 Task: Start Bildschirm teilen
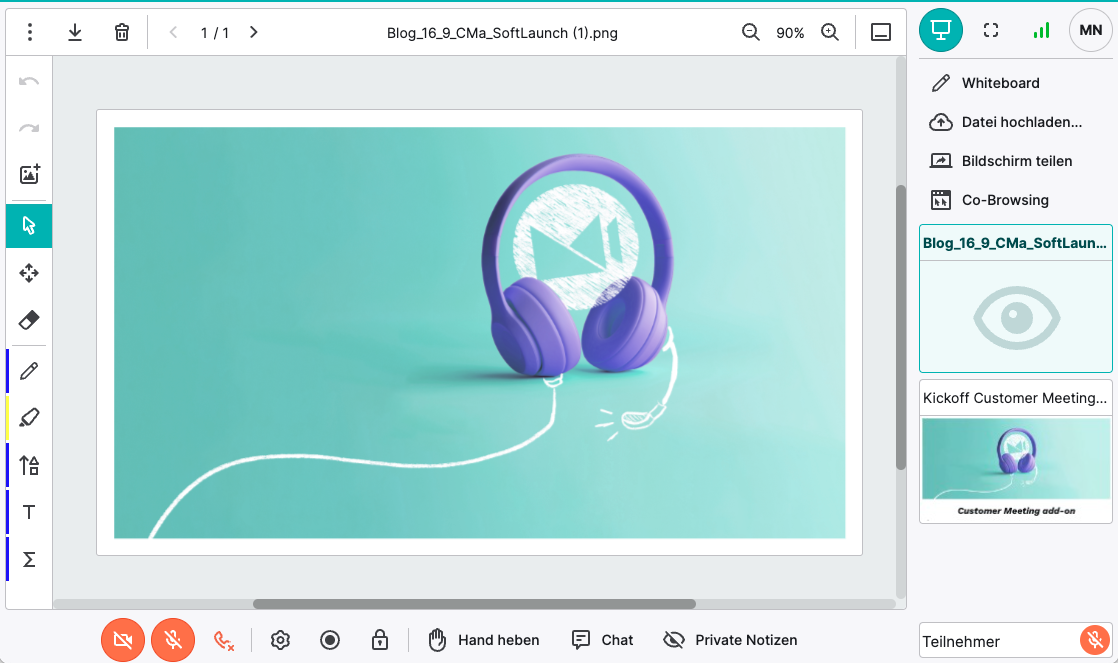click(x=1001, y=161)
